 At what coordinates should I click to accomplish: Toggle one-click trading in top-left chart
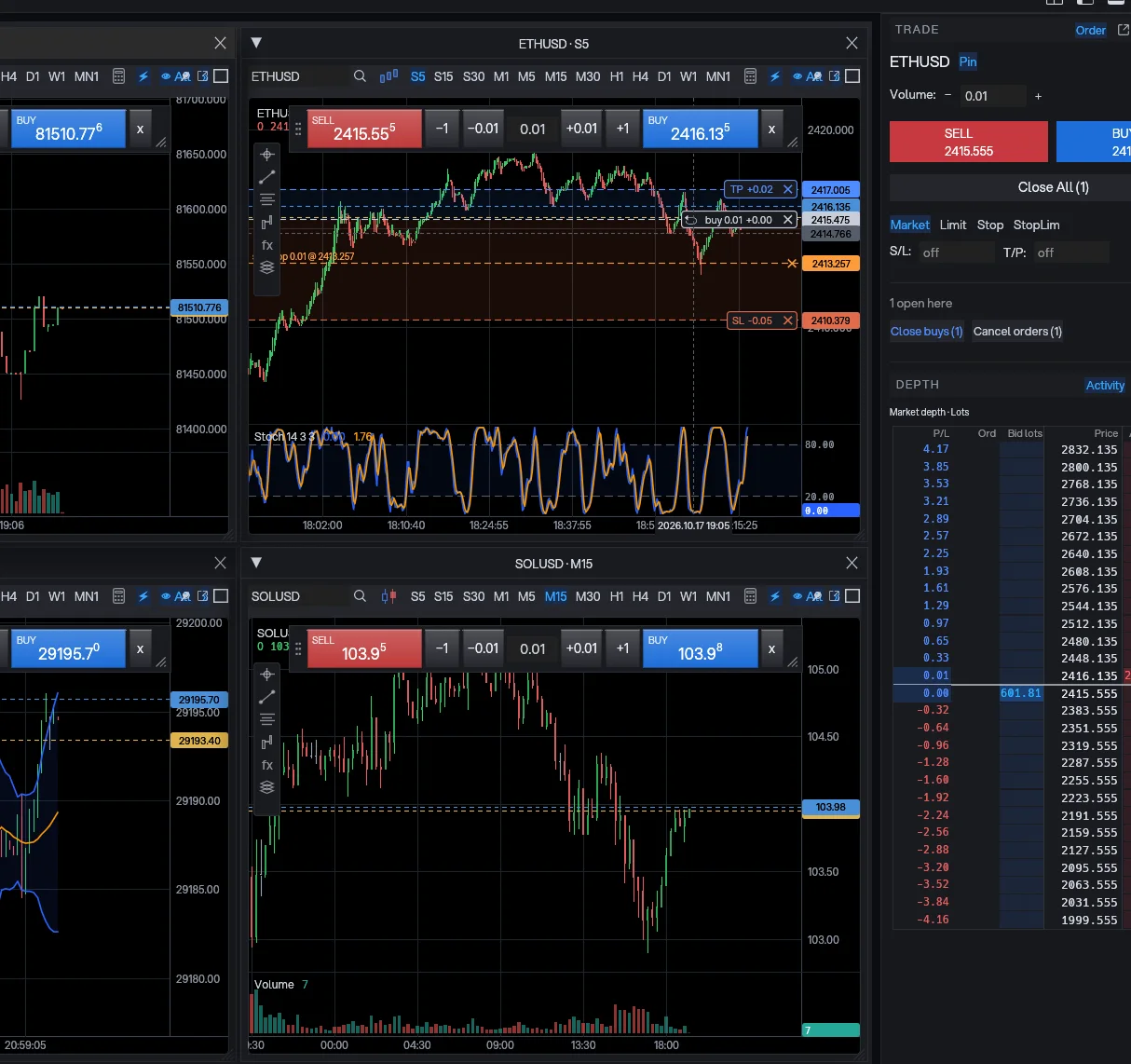[143, 76]
